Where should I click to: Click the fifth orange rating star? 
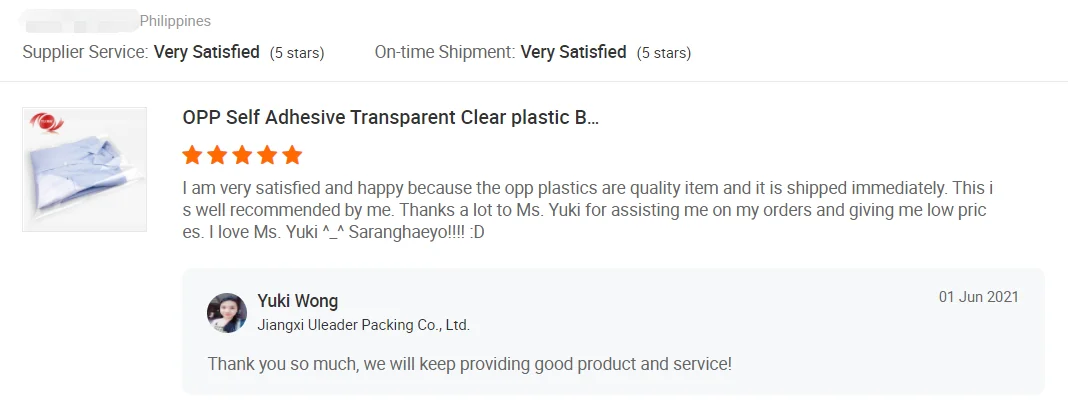click(x=292, y=155)
